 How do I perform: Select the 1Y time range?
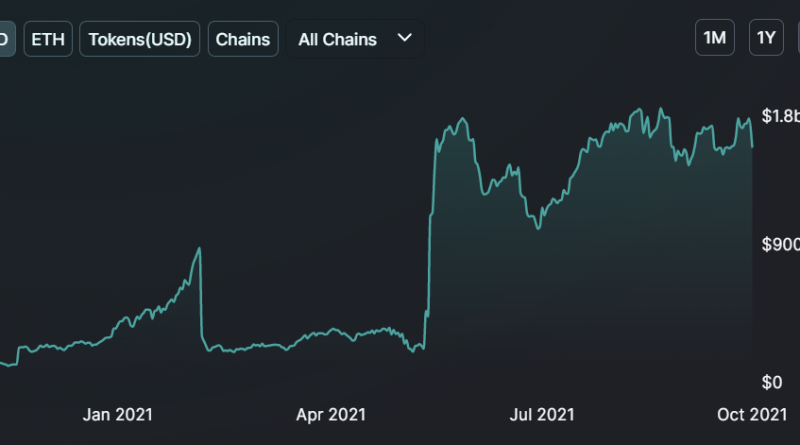click(x=766, y=38)
